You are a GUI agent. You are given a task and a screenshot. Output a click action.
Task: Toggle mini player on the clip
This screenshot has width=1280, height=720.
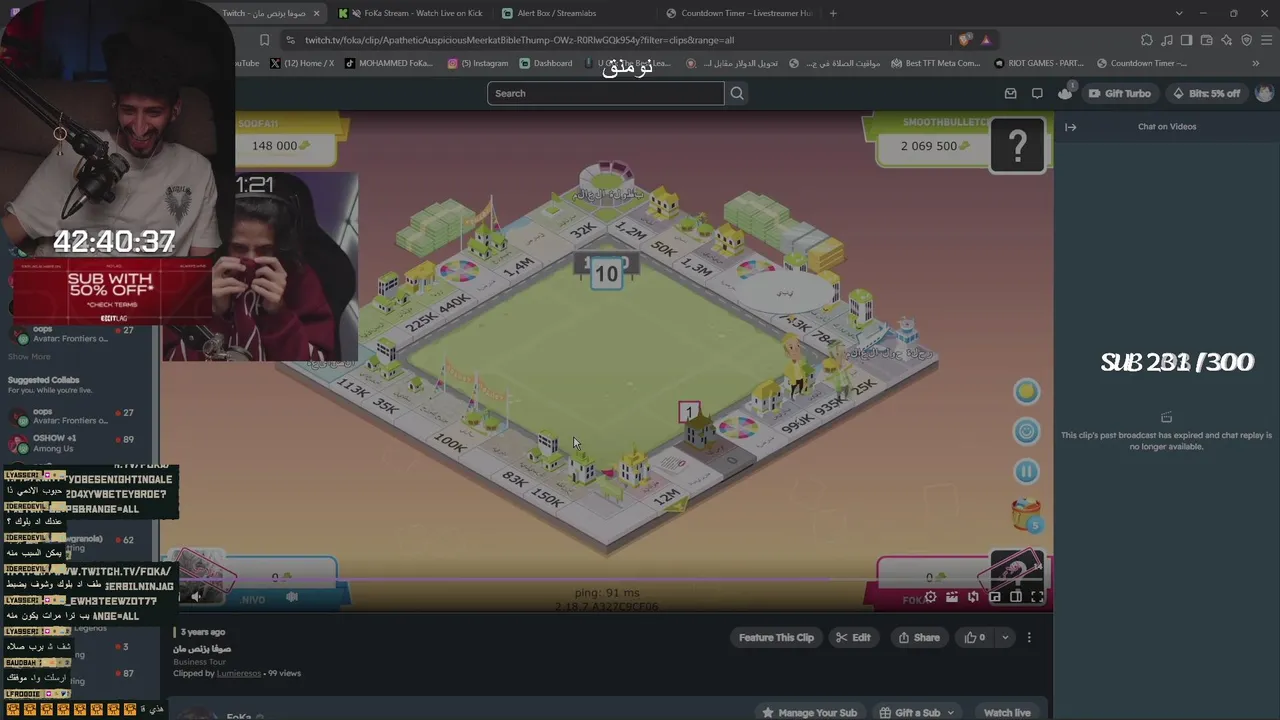[x=994, y=597]
